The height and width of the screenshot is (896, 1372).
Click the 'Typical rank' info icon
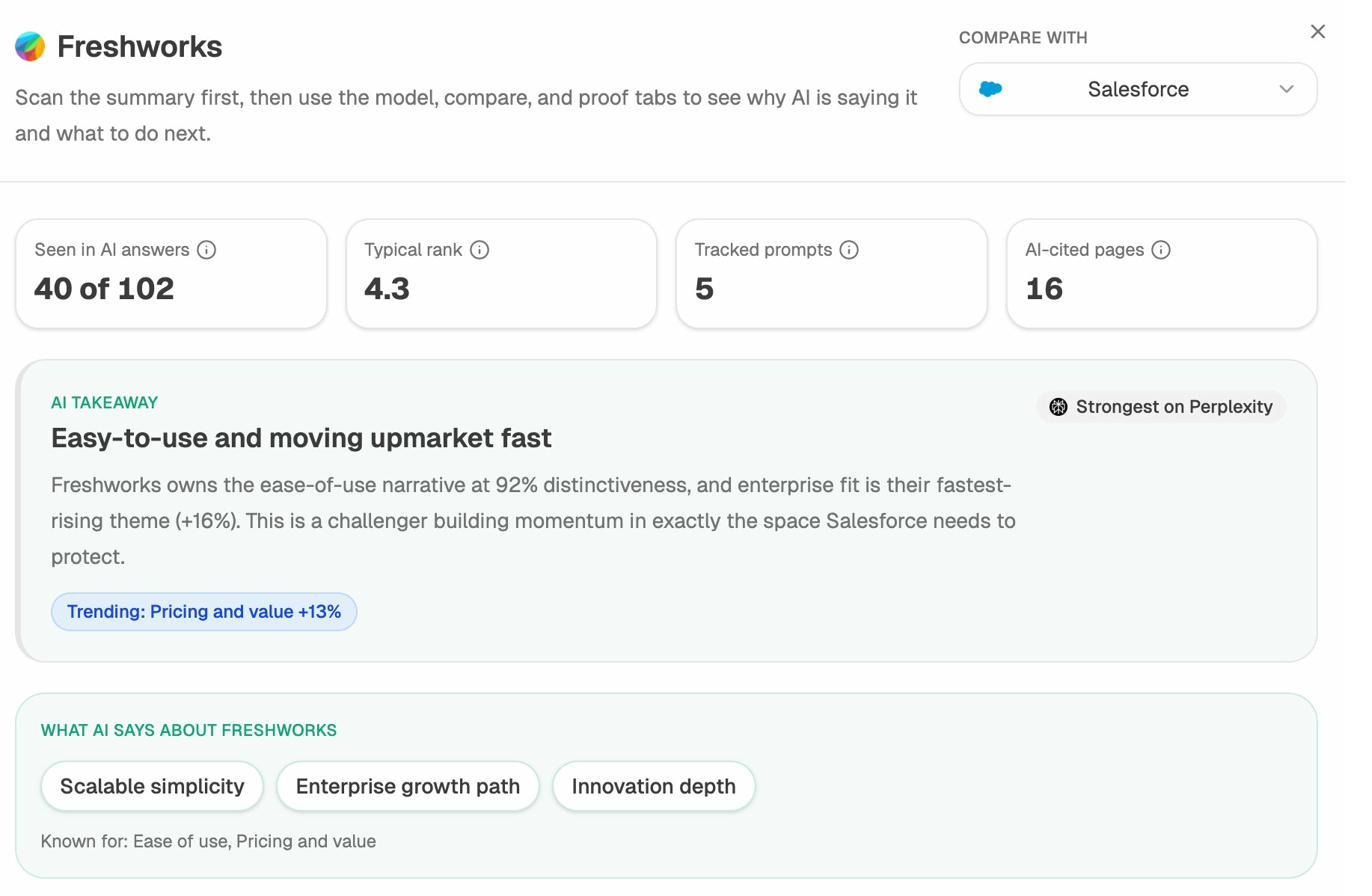(x=481, y=250)
